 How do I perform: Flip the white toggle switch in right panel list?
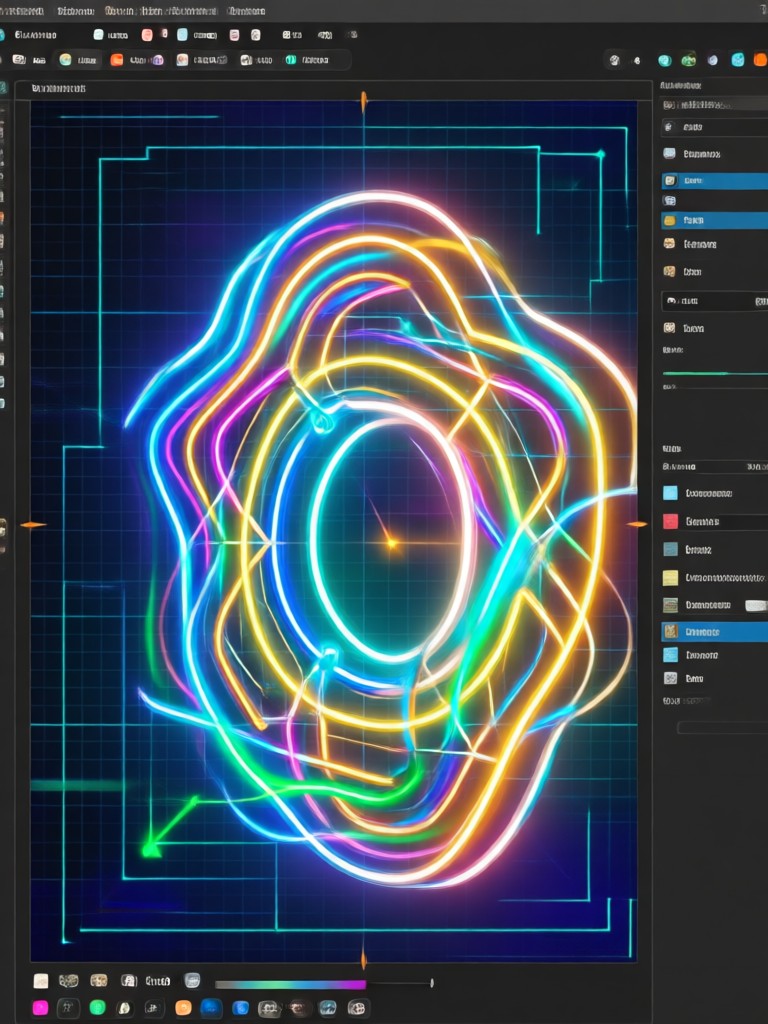click(756, 605)
